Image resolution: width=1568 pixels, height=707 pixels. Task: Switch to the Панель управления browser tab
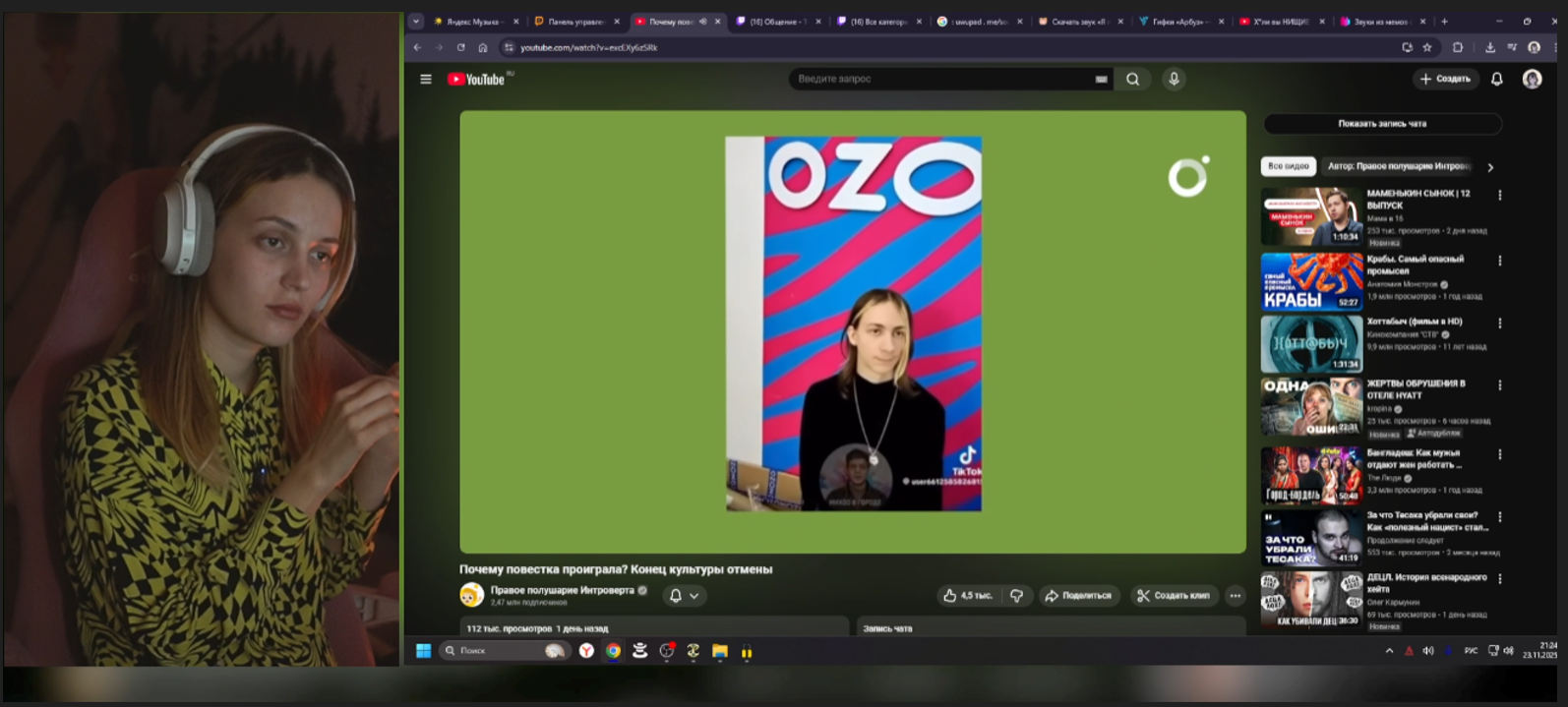point(574,22)
